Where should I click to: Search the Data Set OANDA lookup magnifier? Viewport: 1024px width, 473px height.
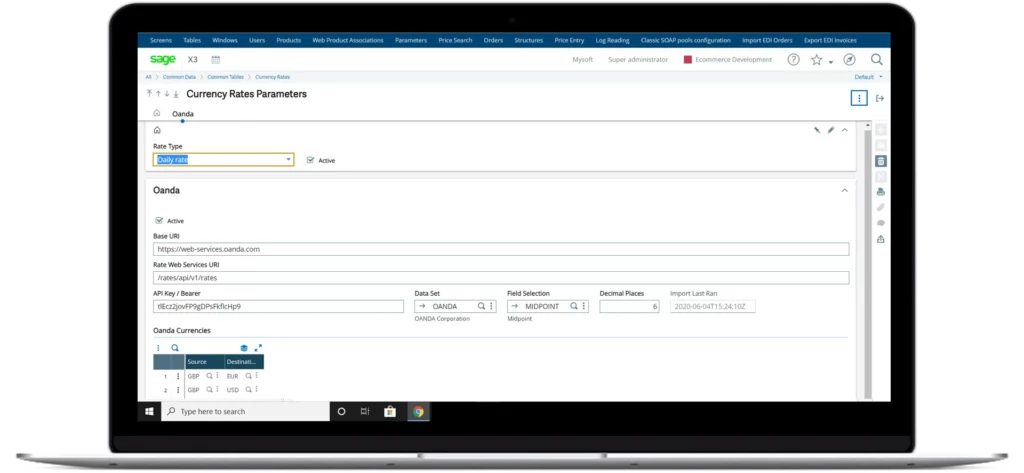tap(481, 306)
